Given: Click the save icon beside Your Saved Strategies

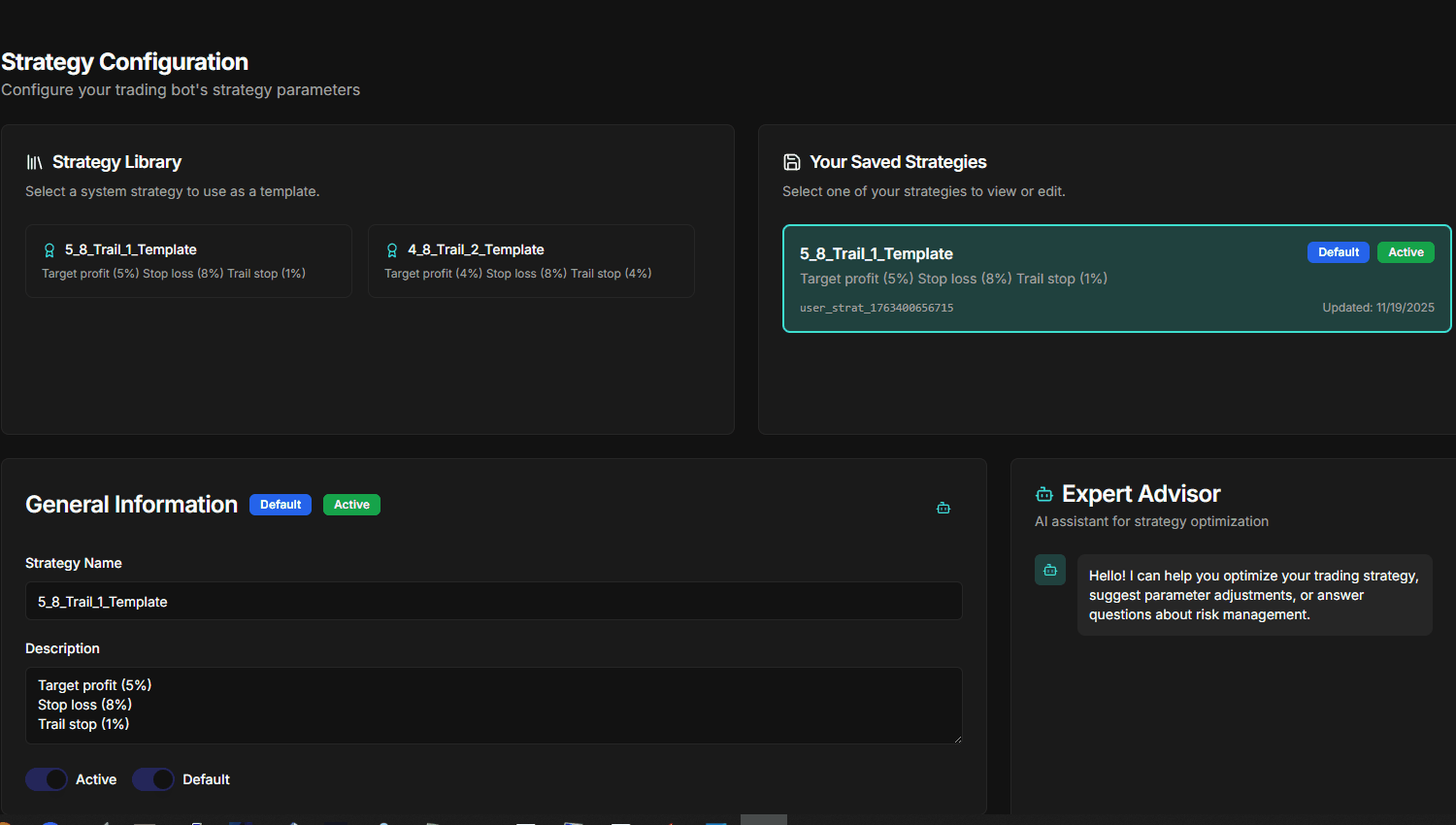Looking at the screenshot, I should [x=792, y=162].
